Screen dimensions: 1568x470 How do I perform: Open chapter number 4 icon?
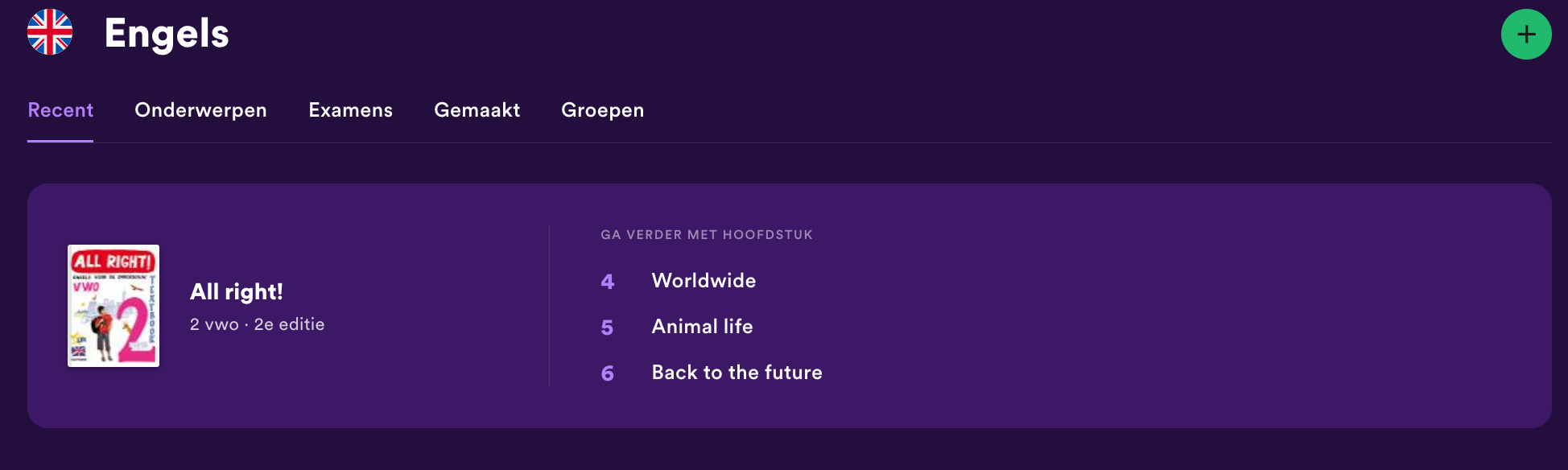608,282
